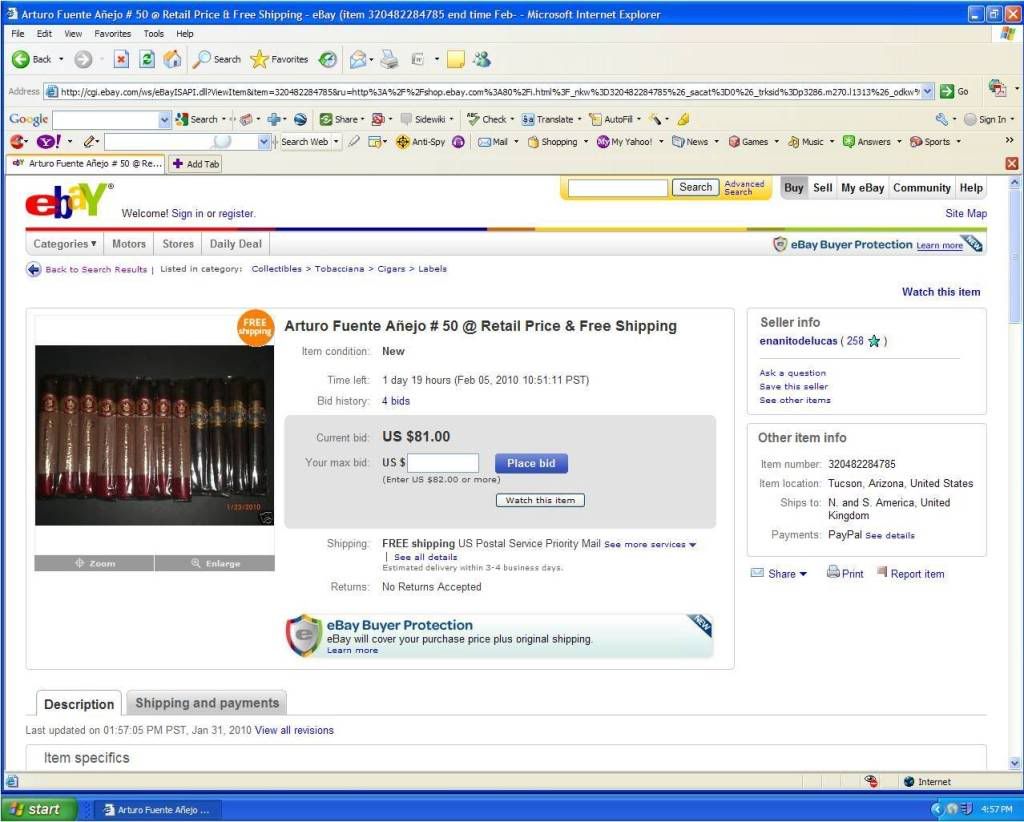The height and width of the screenshot is (822, 1024).
Task: Open the 4 bids history link
Action: click(x=396, y=401)
